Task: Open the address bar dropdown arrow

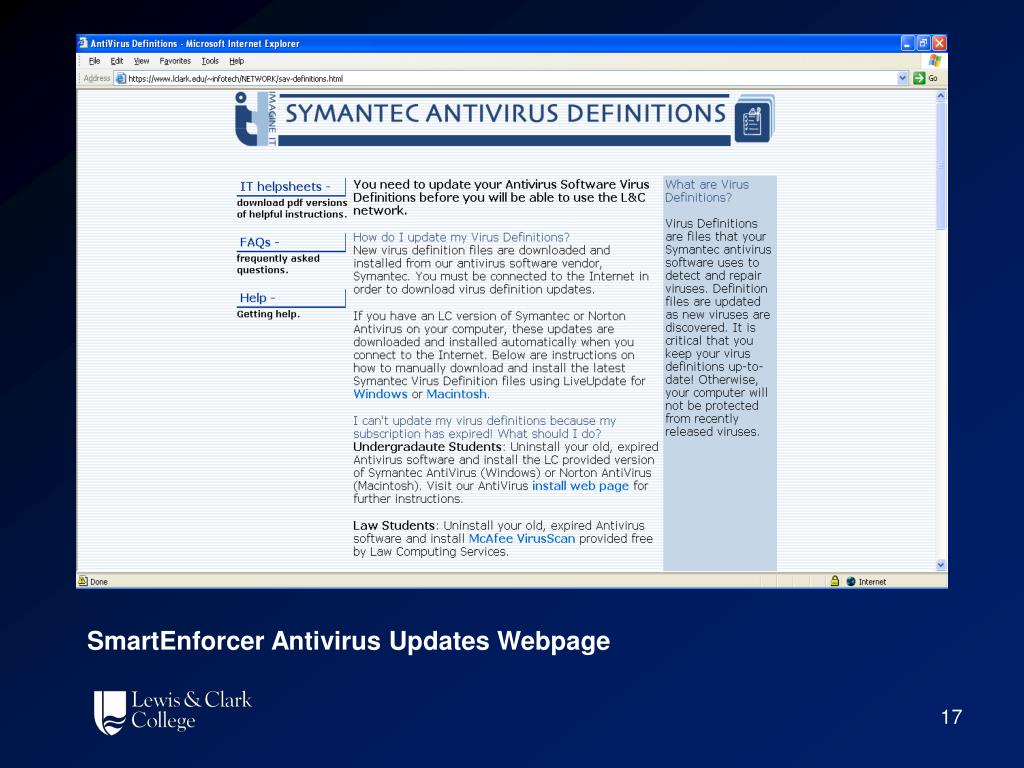Action: tap(903, 78)
